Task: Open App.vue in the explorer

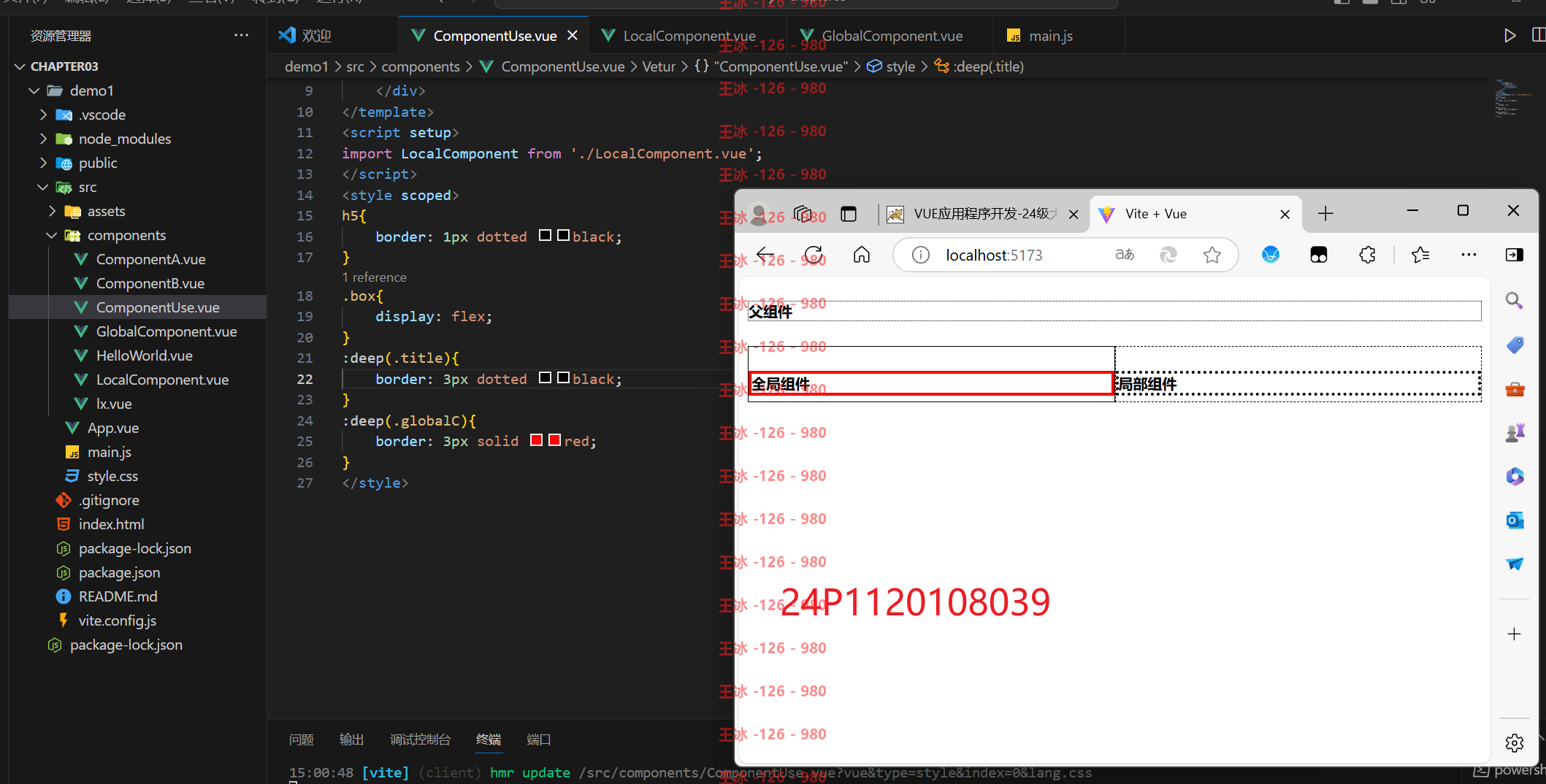Action: (x=112, y=428)
